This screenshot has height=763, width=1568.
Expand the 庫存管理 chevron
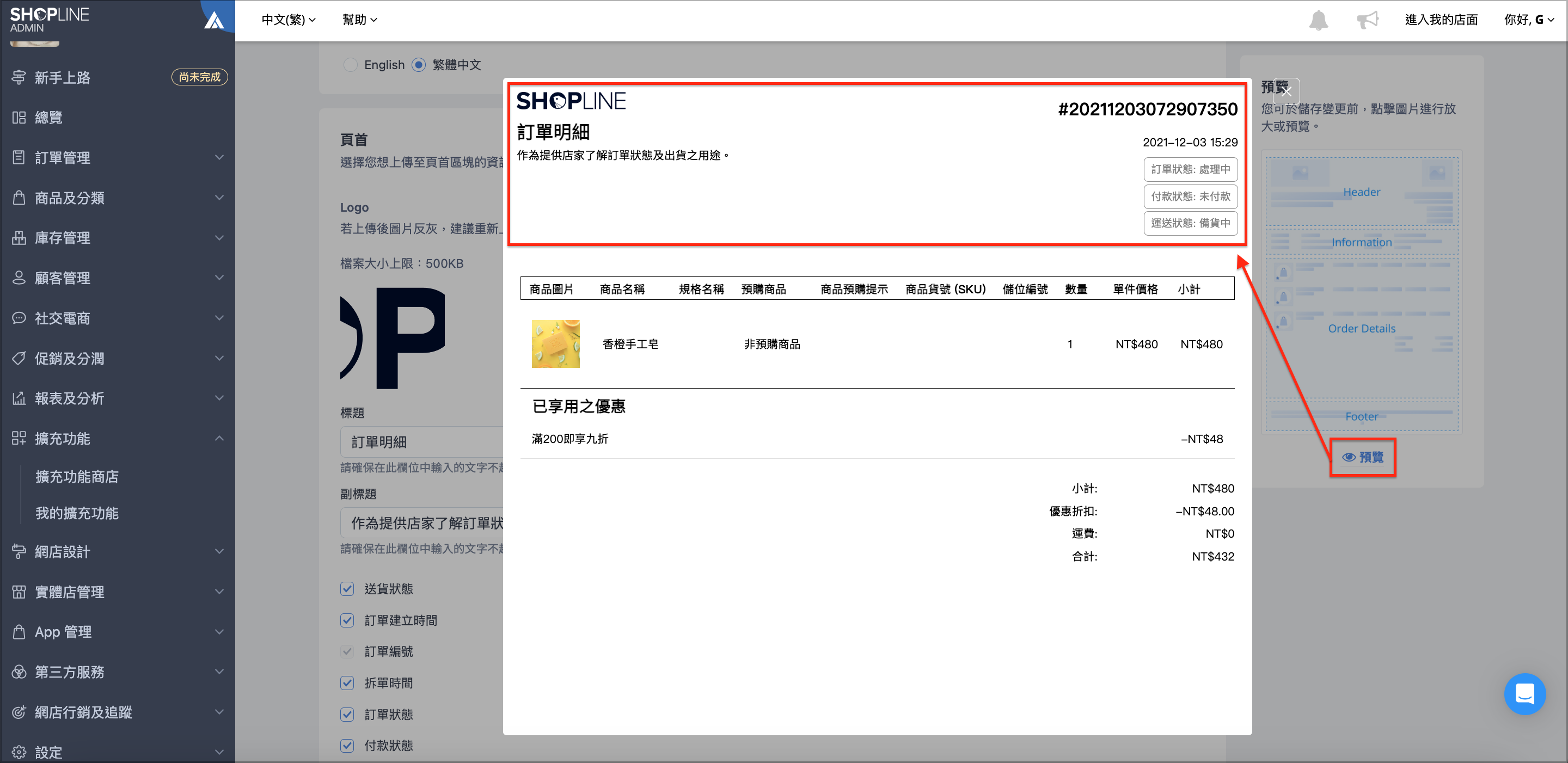[x=219, y=238]
